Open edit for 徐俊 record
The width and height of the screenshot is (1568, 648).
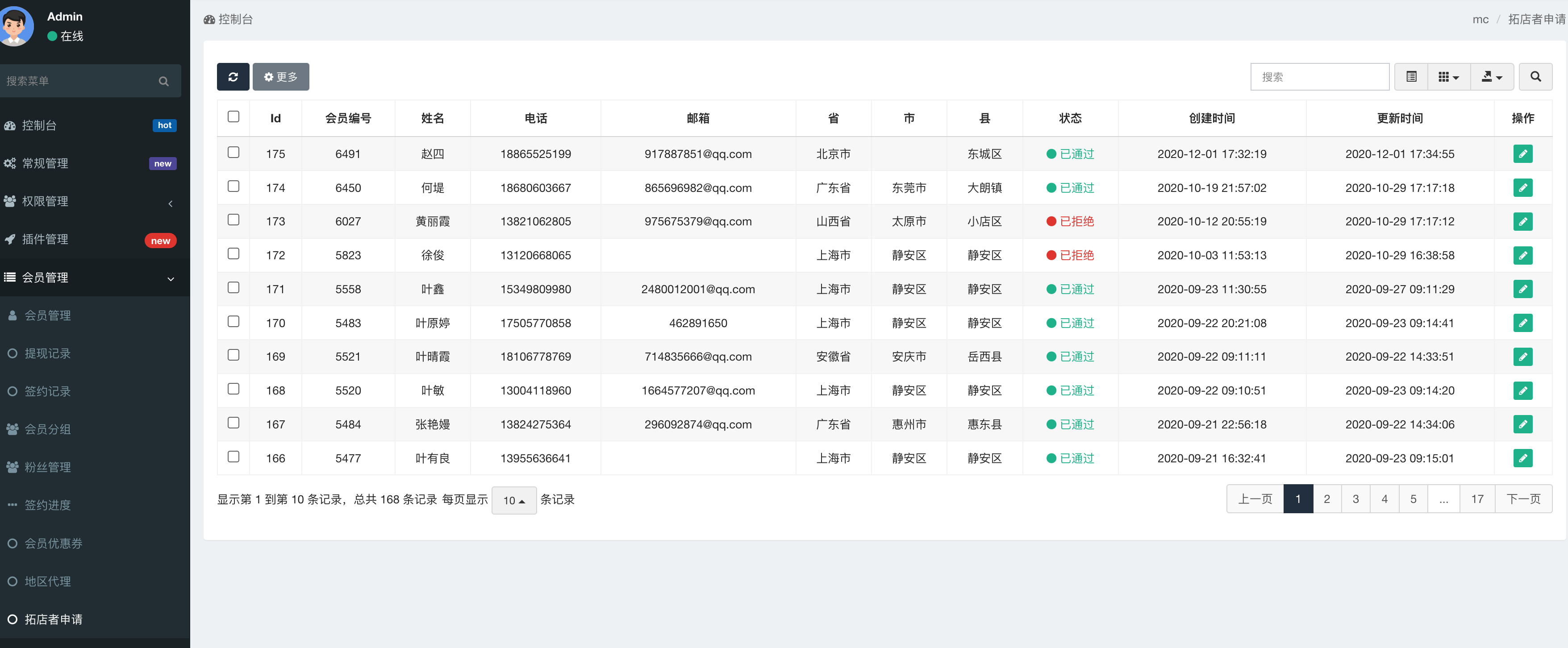[x=1522, y=256]
